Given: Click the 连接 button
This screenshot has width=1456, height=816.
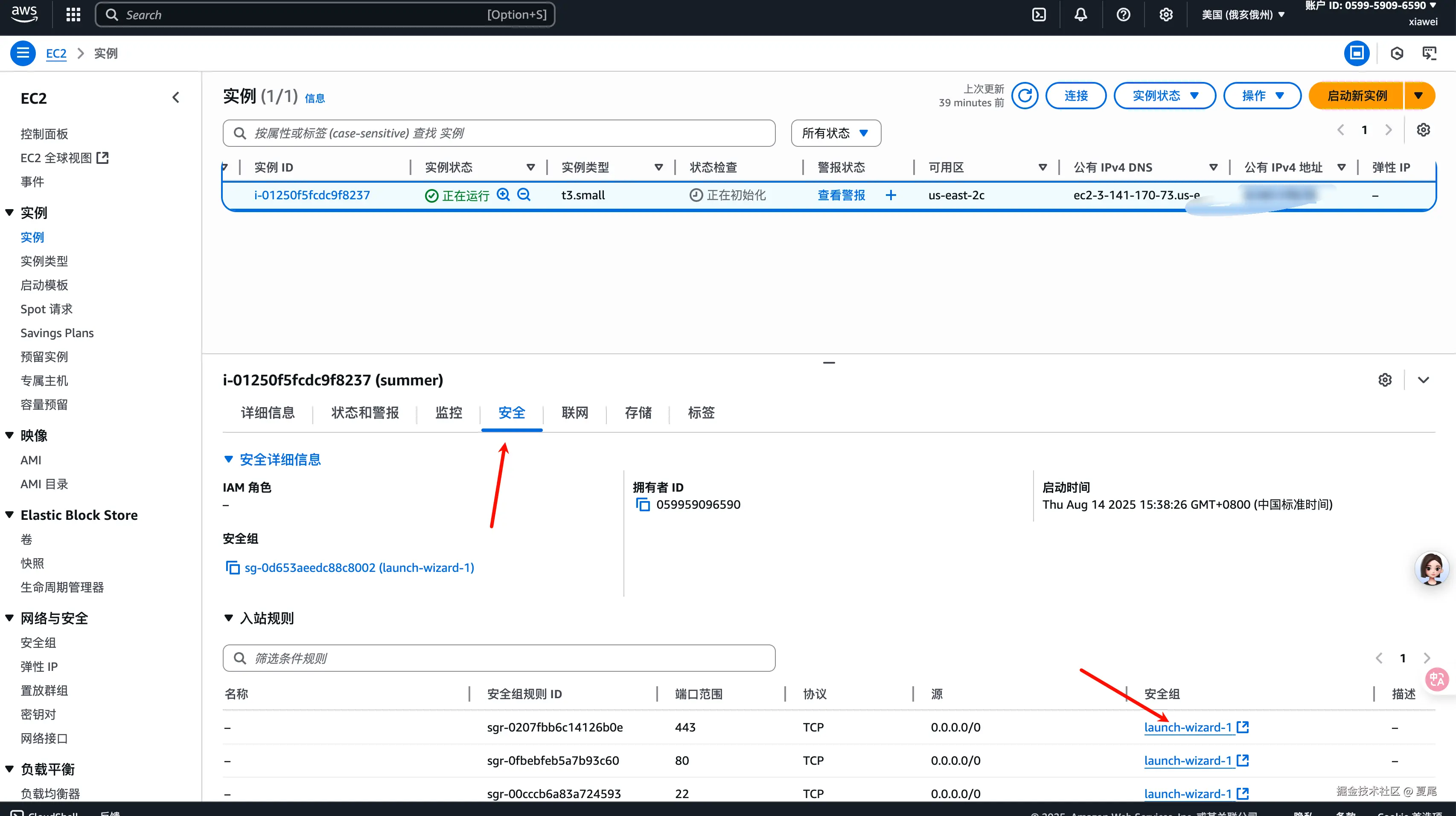Looking at the screenshot, I should pos(1076,96).
